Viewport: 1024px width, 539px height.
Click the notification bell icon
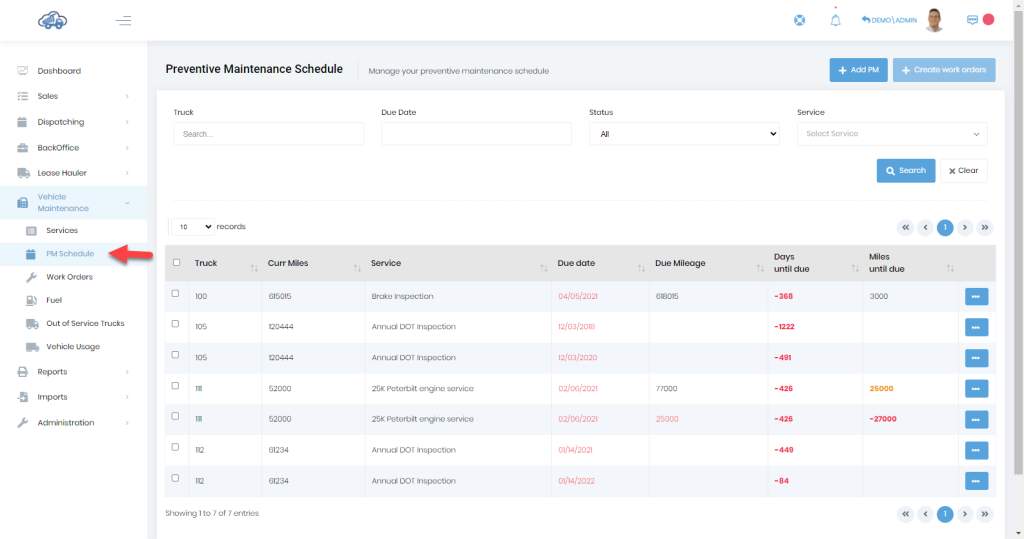[835, 20]
